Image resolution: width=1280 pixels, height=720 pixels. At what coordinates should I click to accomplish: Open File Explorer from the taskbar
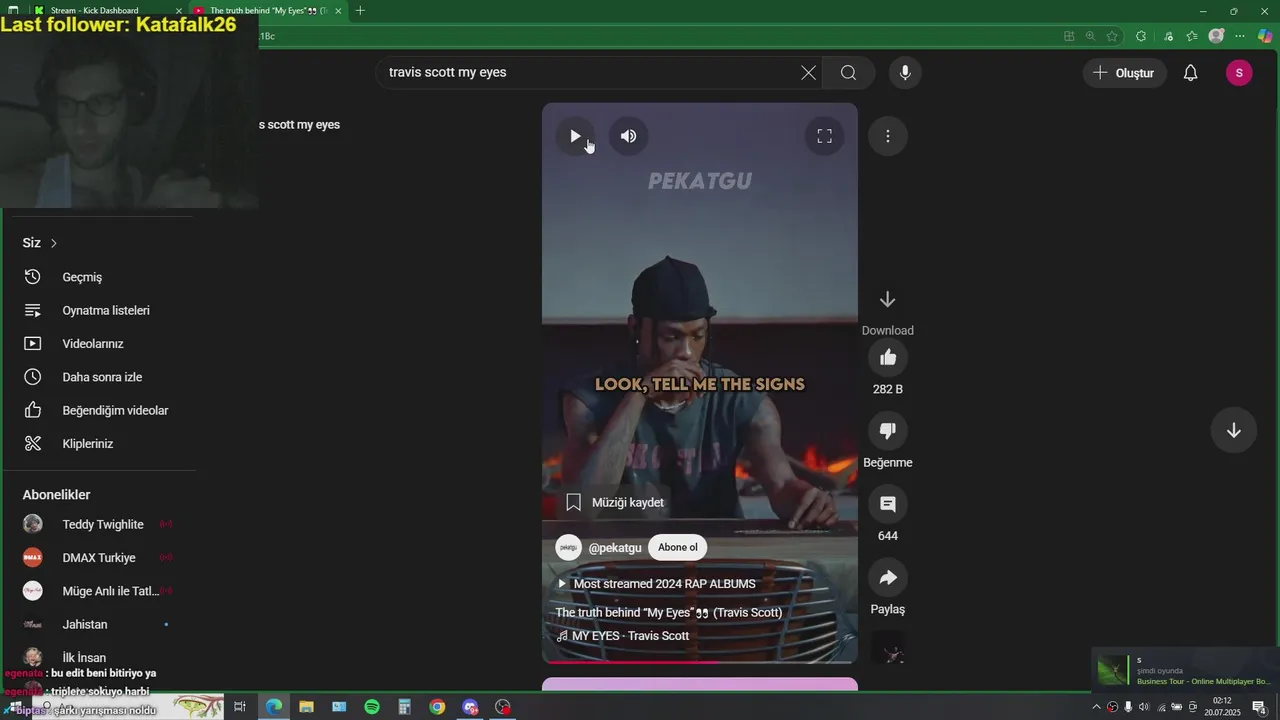pyautogui.click(x=306, y=707)
